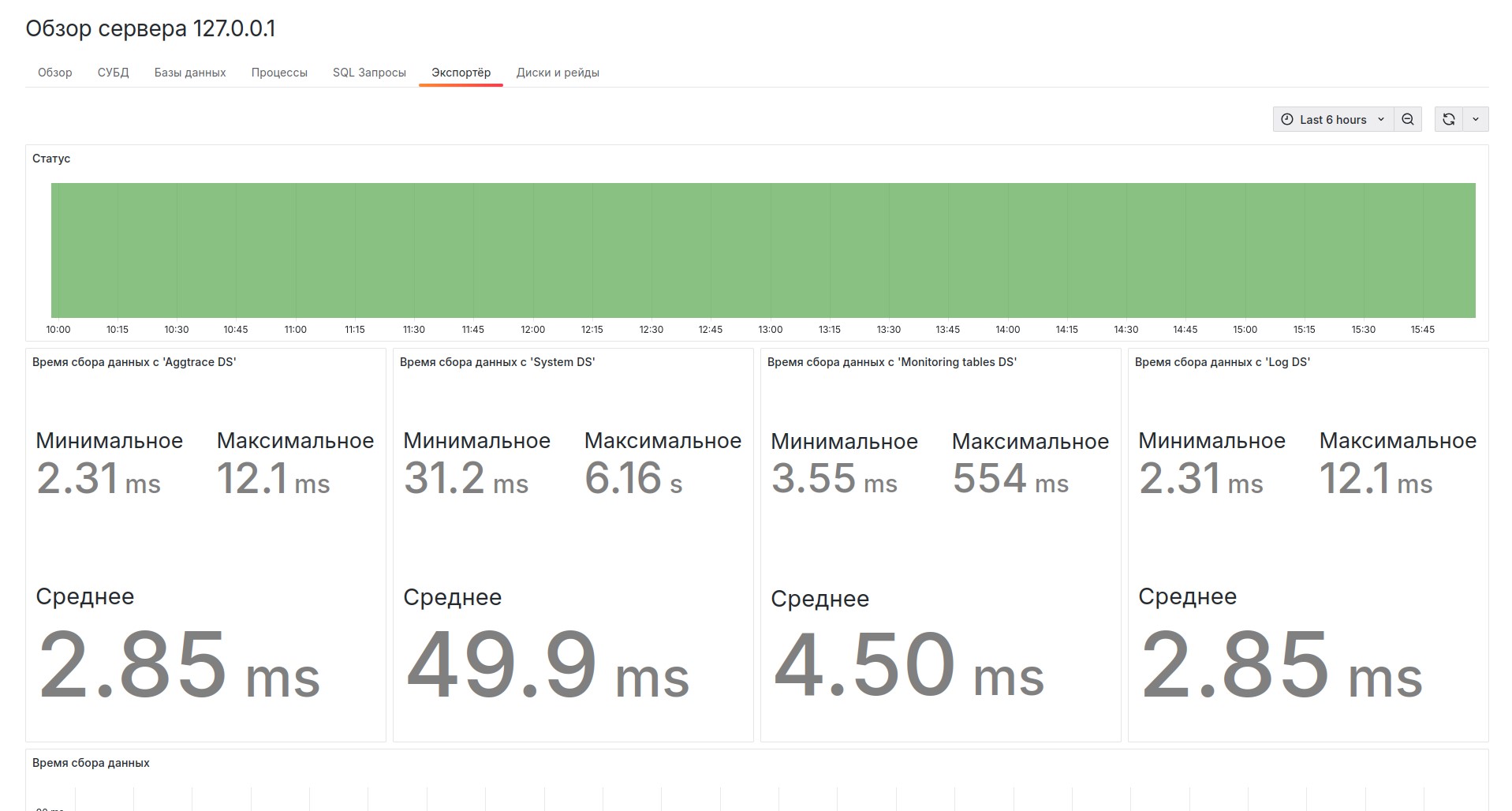Click the 'System DS' panel title

pyautogui.click(x=497, y=362)
